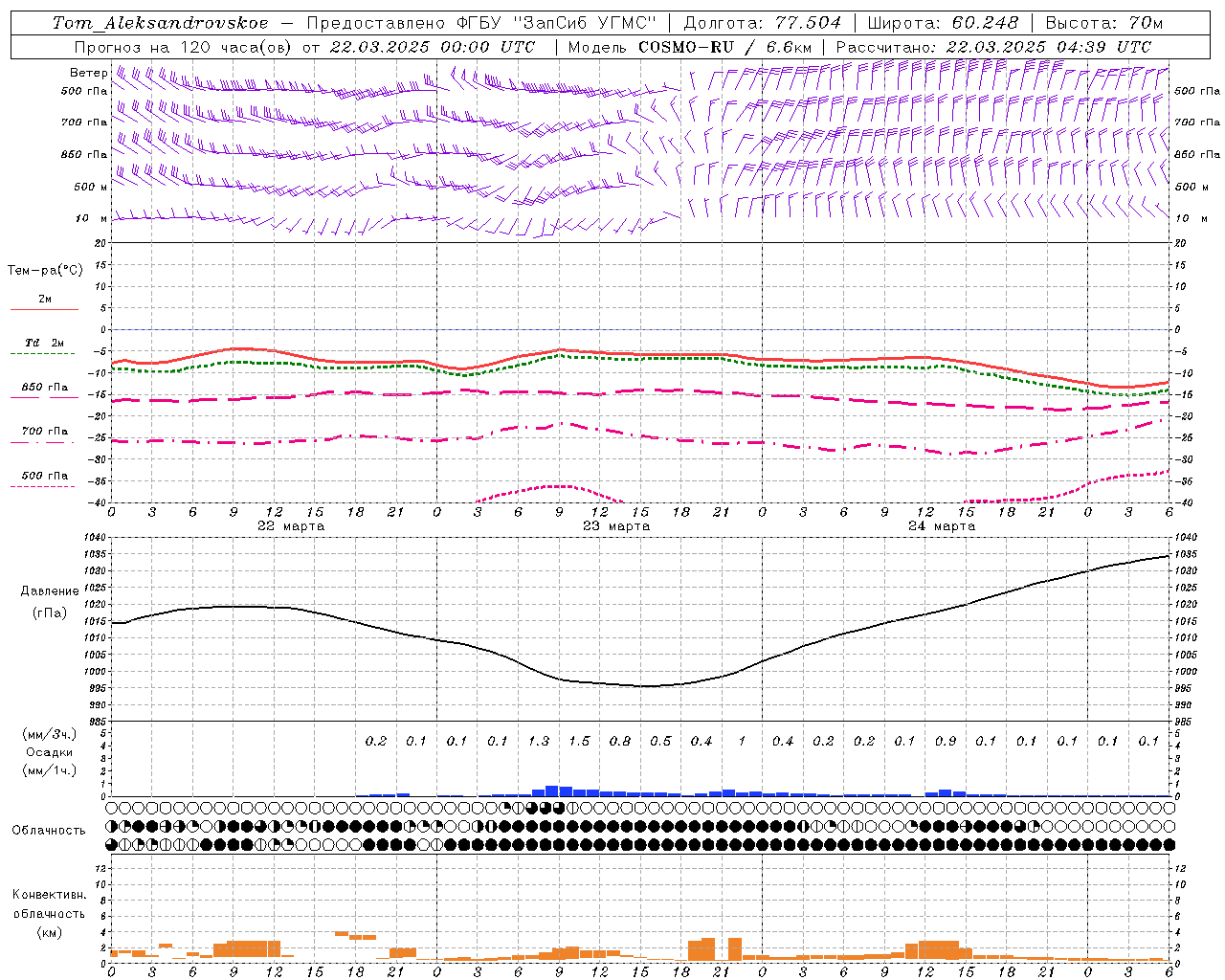This screenshot has height=980, width=1225.
Task: Click 'Рассчитано: 22.03.2025 04:39 UTC' text
Action: [993, 46]
